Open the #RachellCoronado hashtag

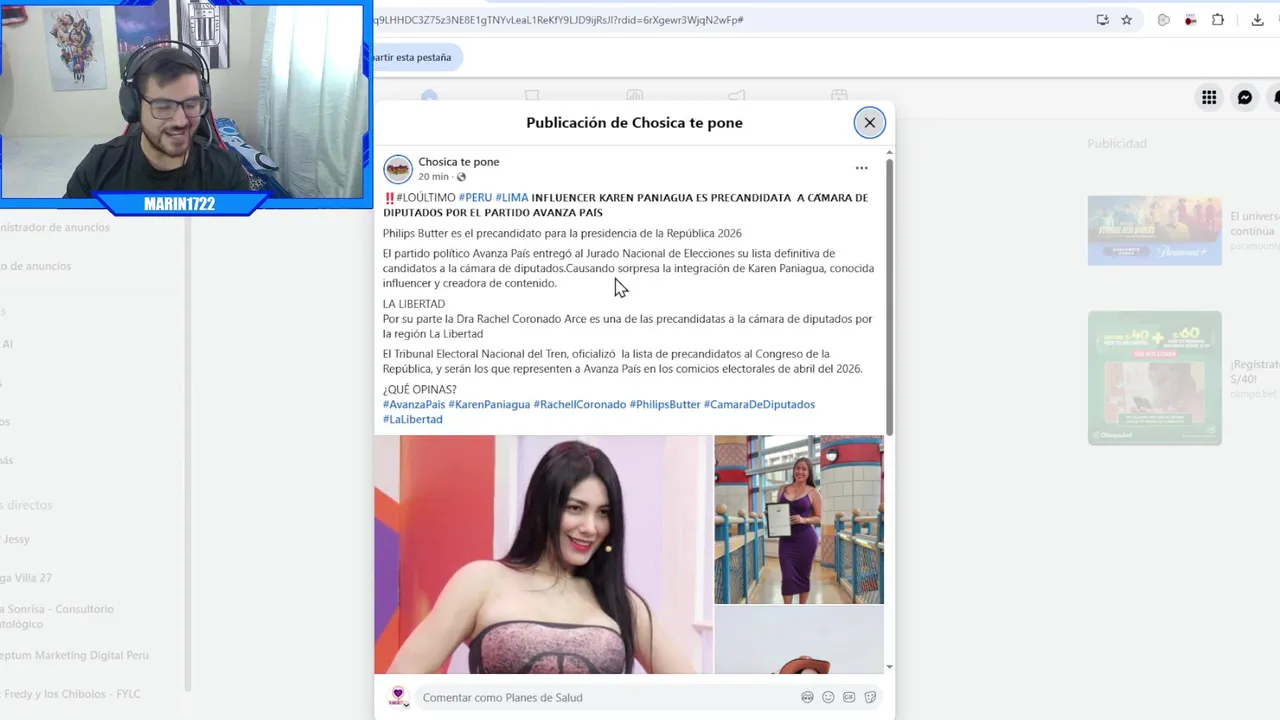click(x=579, y=405)
